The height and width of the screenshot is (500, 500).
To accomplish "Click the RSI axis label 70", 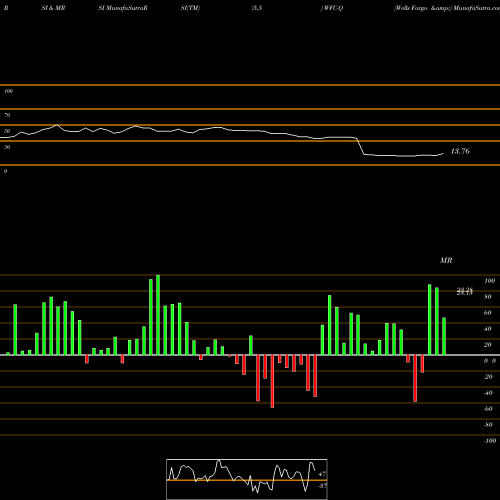I will (x=7, y=115).
